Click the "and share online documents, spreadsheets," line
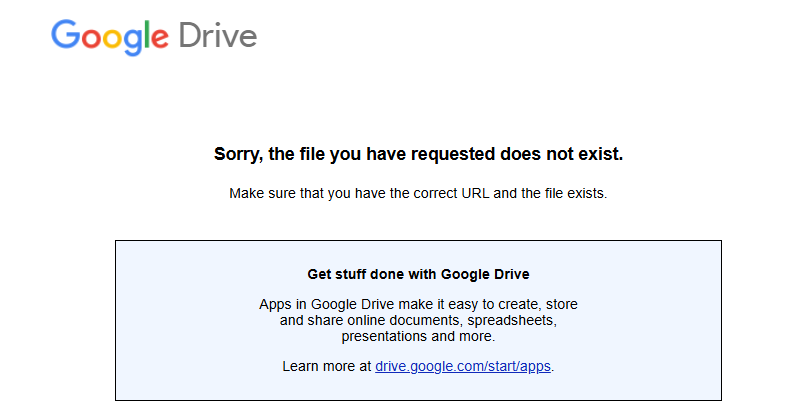Viewport: 795px width, 412px height. (418, 321)
